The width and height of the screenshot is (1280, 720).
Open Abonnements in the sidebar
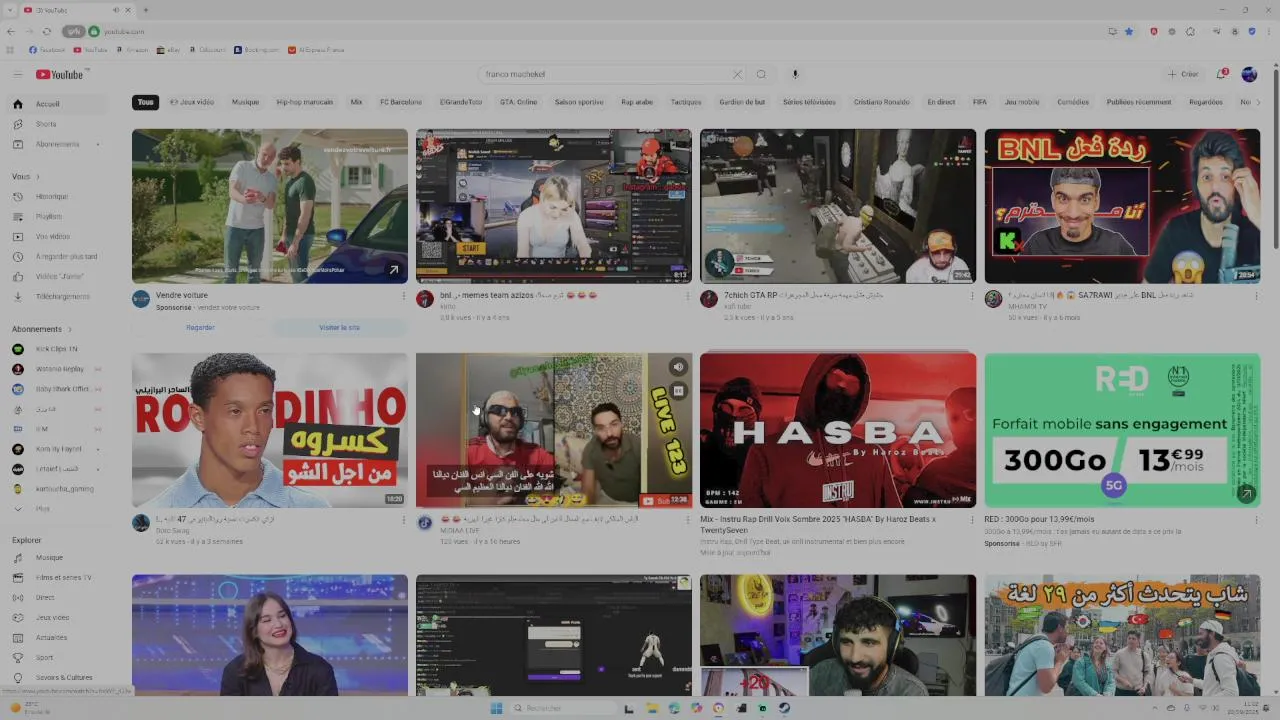[x=56, y=144]
